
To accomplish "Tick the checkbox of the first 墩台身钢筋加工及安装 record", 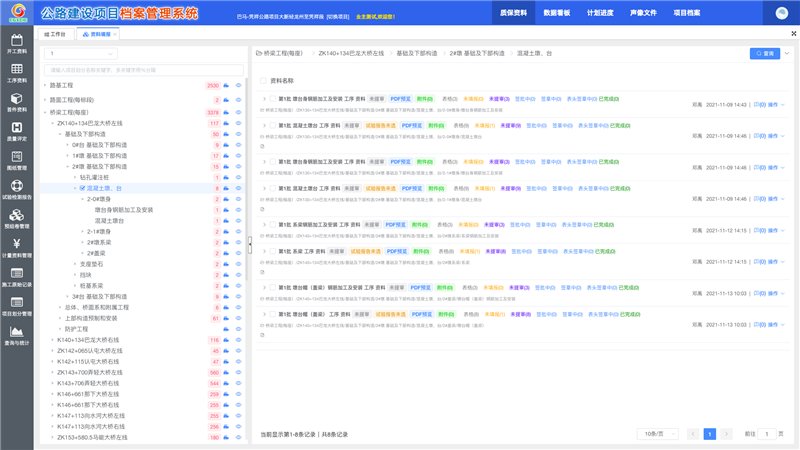I will tap(272, 99).
